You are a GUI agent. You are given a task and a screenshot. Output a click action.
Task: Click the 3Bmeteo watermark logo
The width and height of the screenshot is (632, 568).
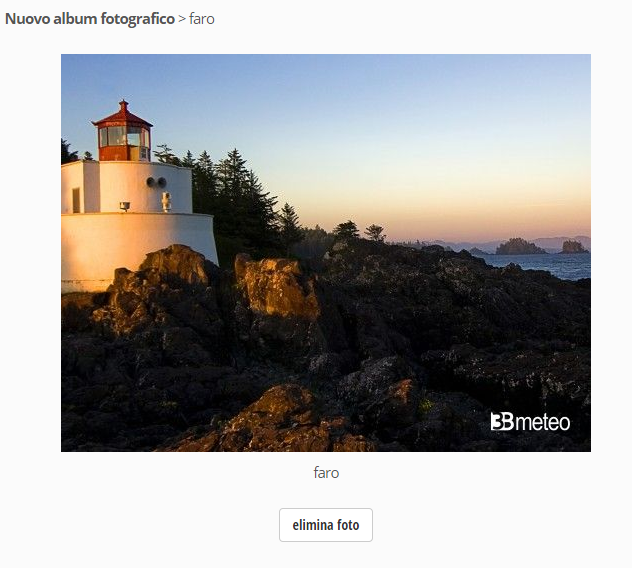pyautogui.click(x=530, y=422)
